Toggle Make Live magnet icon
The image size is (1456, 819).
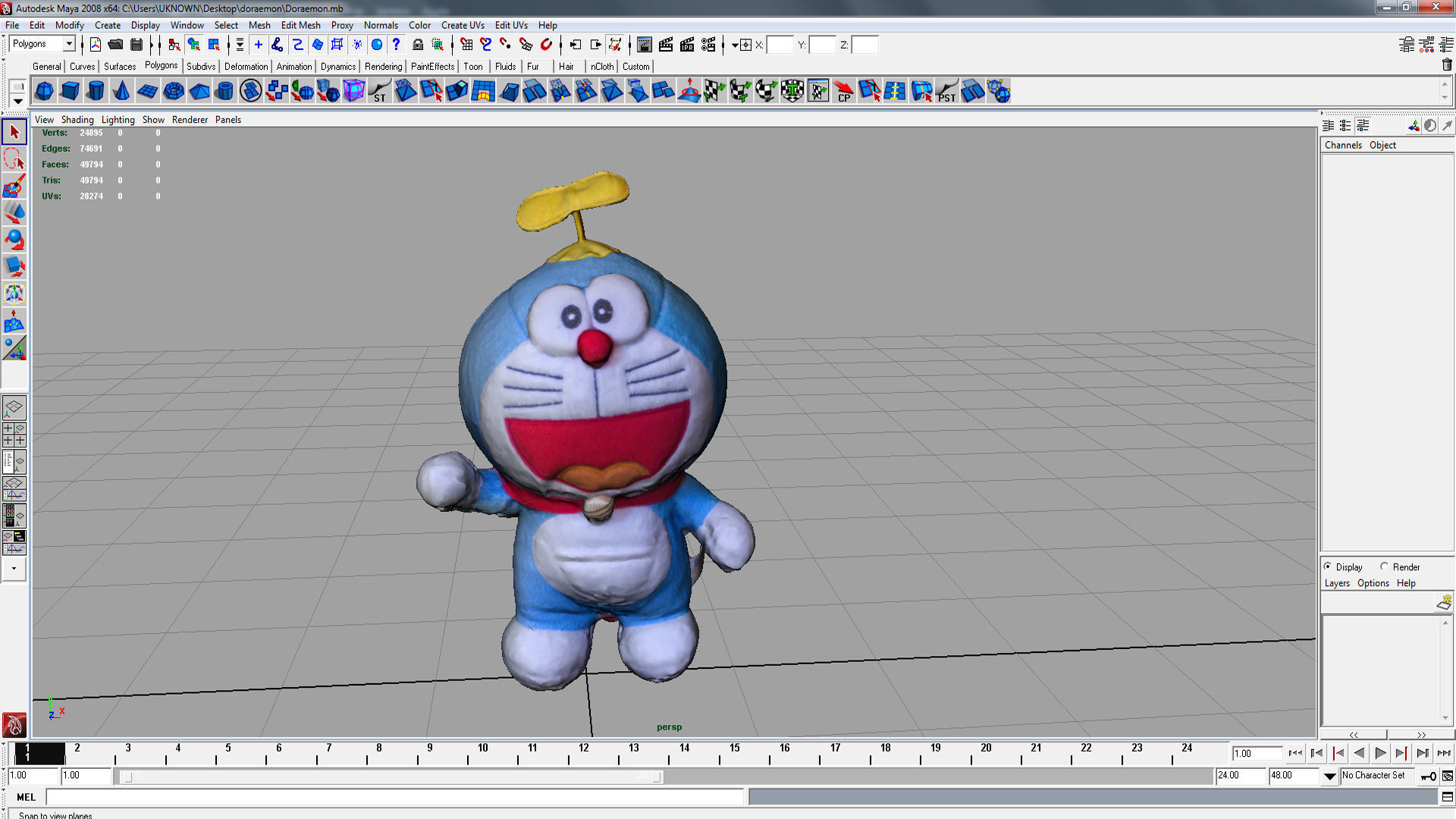pos(546,45)
